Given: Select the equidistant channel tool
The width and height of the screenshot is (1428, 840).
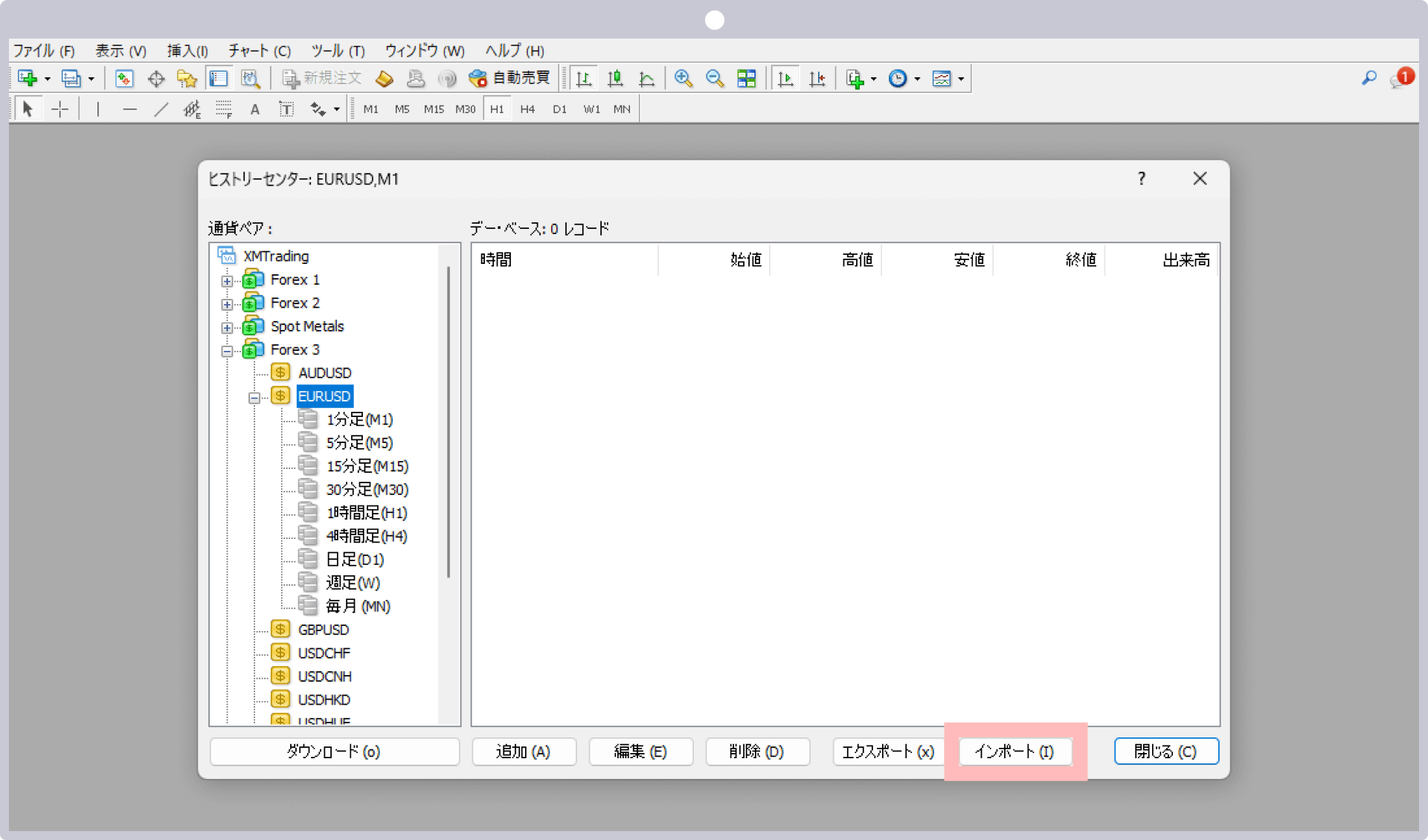Looking at the screenshot, I should tap(192, 109).
